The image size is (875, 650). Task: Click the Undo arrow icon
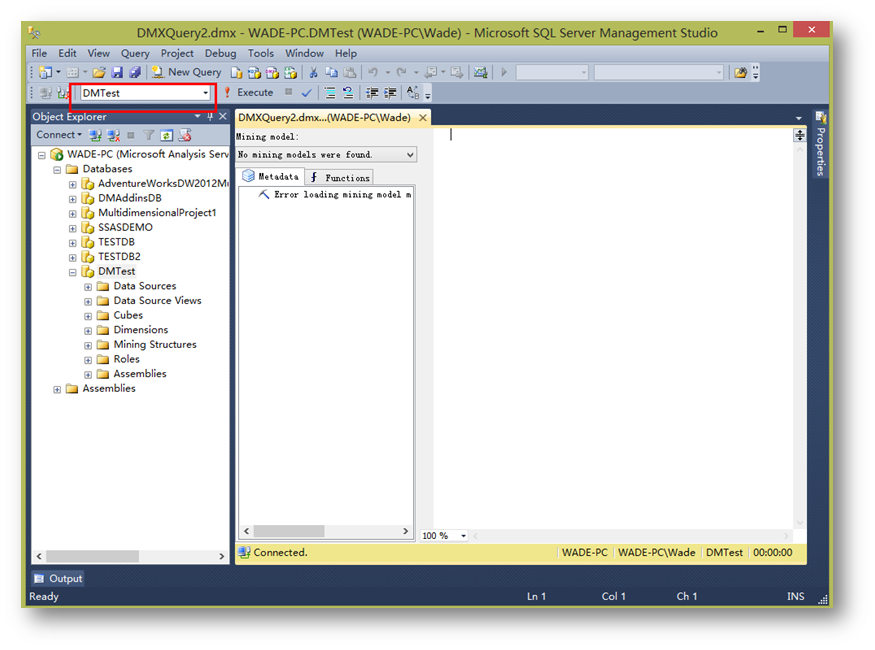(x=373, y=73)
